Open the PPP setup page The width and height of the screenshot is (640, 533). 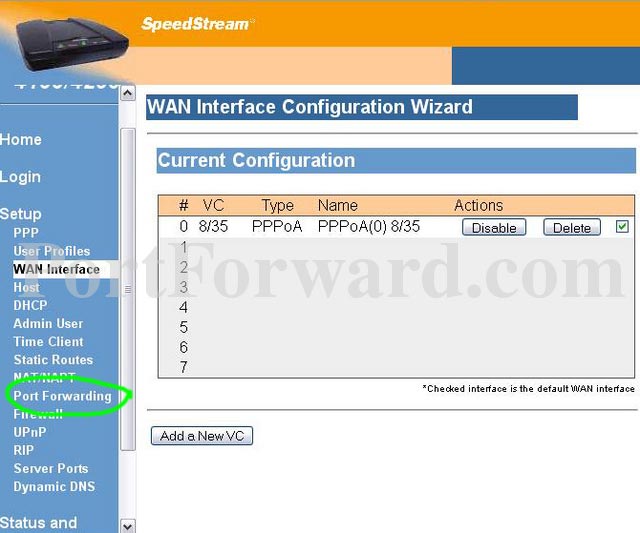click(26, 233)
